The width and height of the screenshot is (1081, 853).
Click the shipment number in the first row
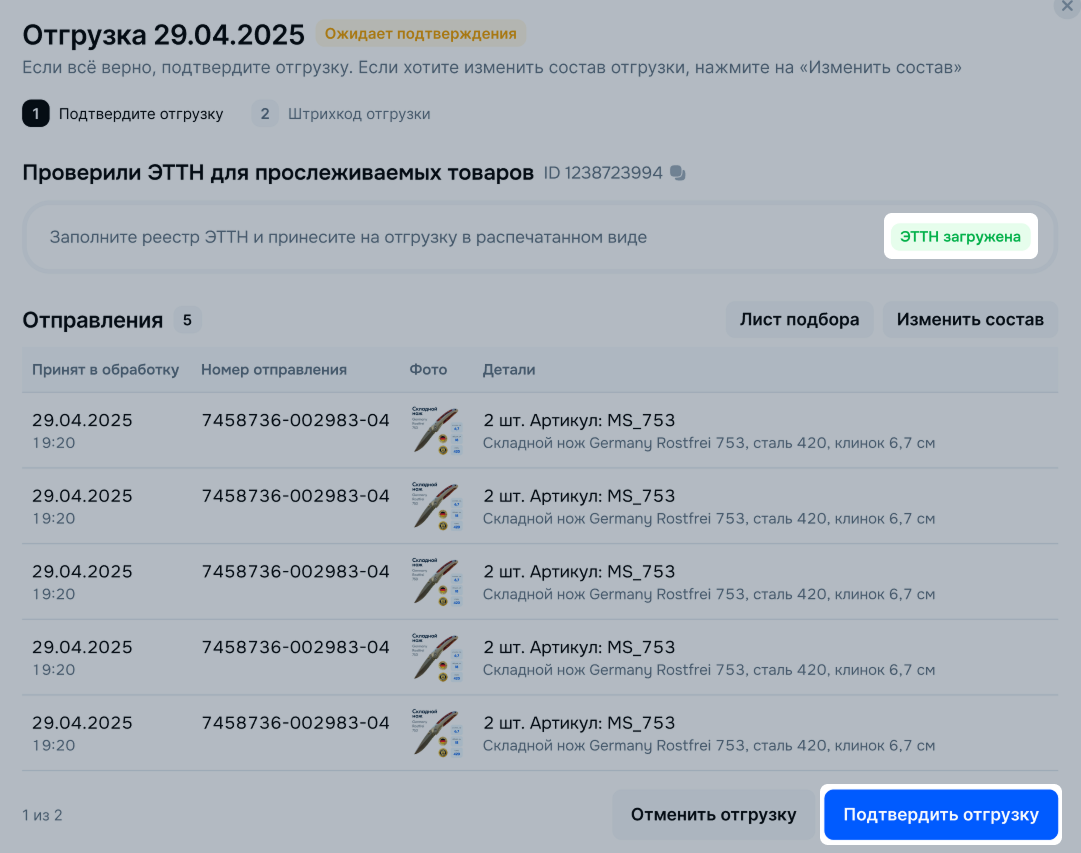(x=295, y=420)
